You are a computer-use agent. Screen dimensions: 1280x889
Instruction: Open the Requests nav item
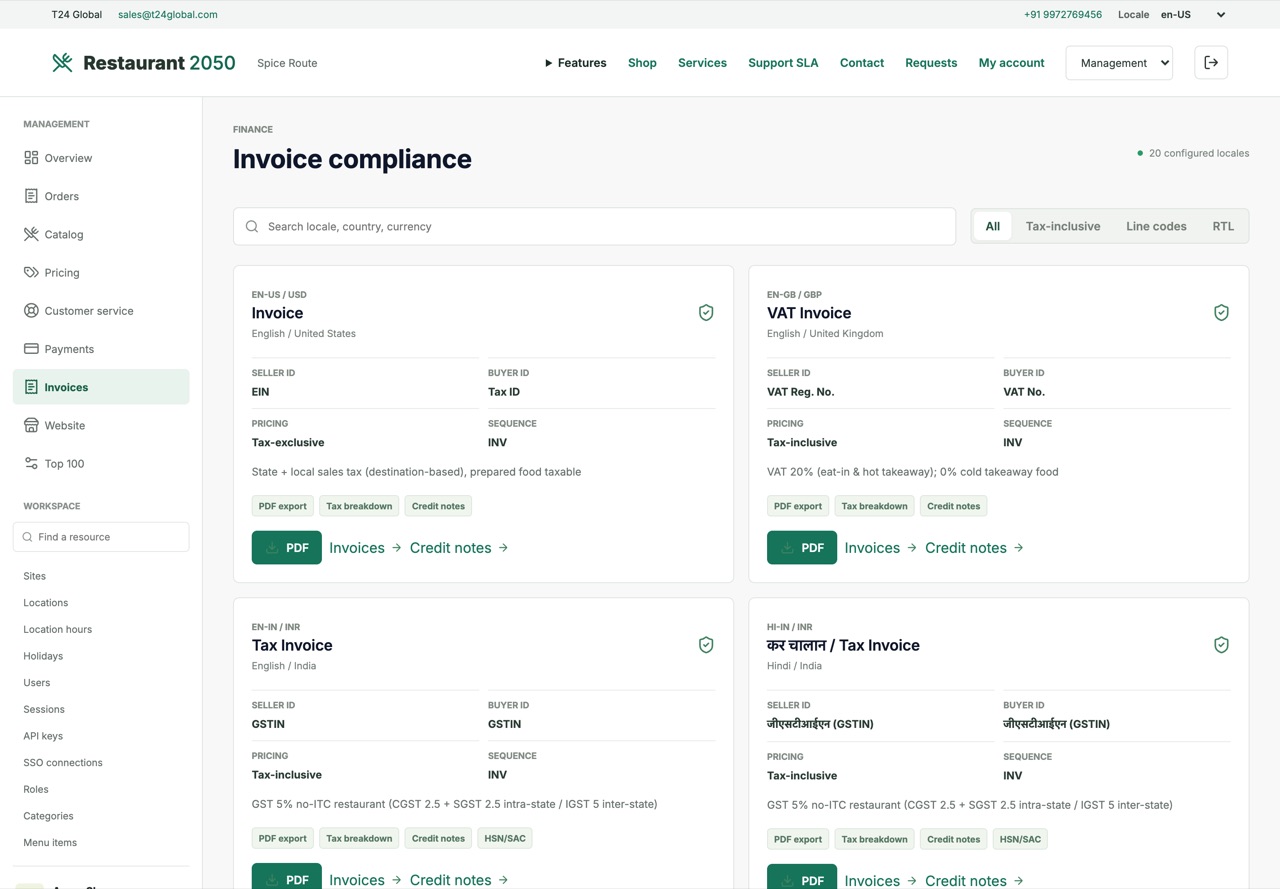(931, 63)
